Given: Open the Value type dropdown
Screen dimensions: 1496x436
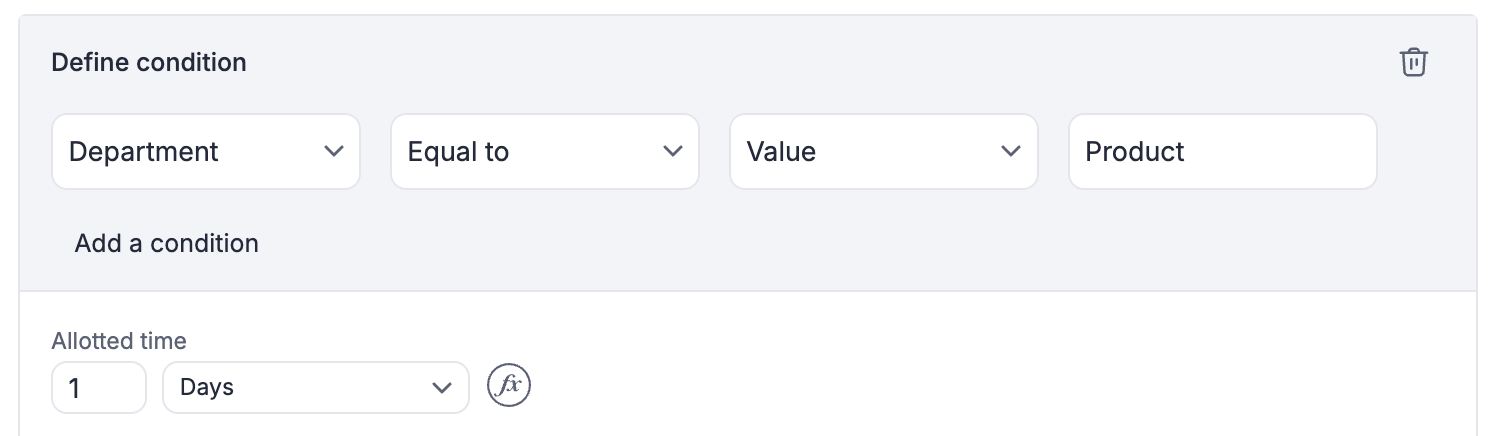Looking at the screenshot, I should (x=883, y=152).
